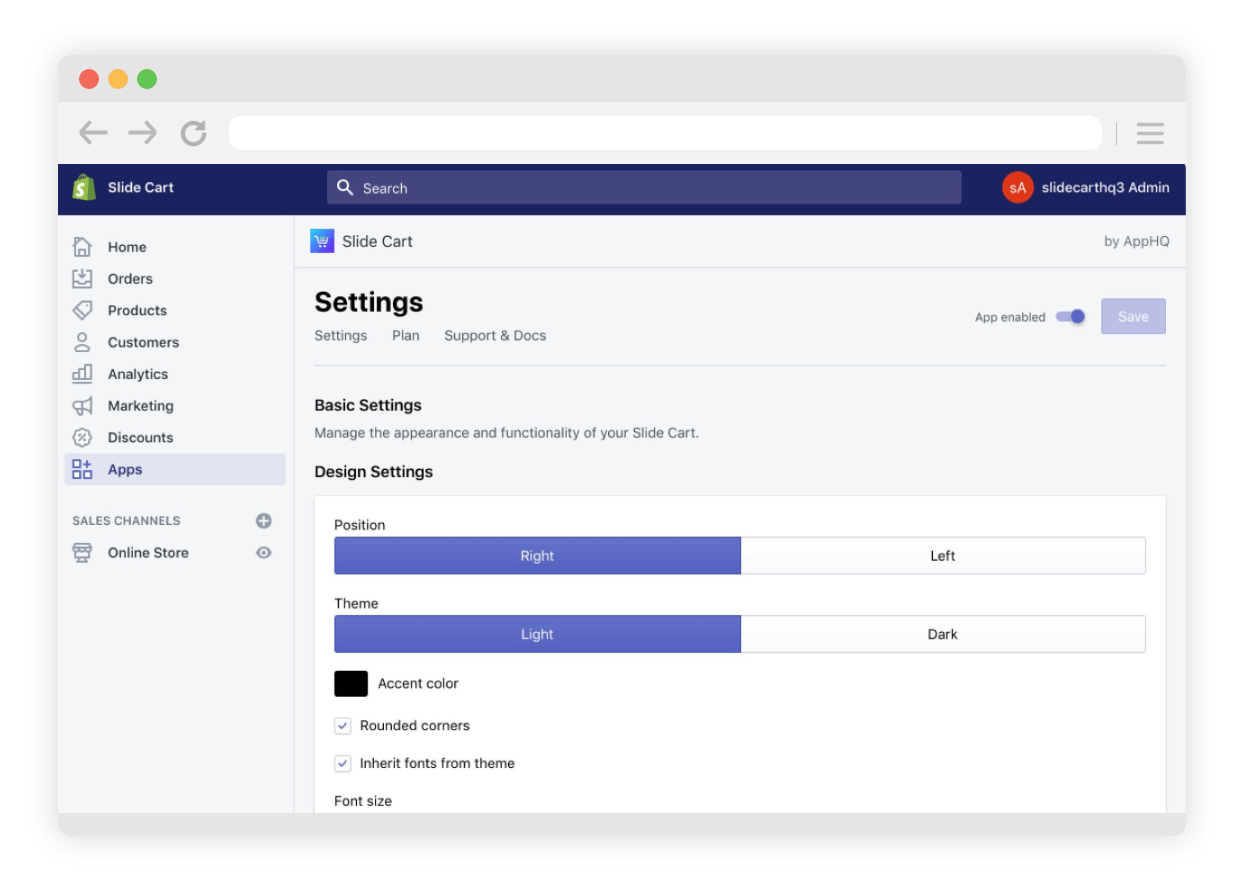
Task: Click the Shopify bag logo icon
Action: [84, 187]
